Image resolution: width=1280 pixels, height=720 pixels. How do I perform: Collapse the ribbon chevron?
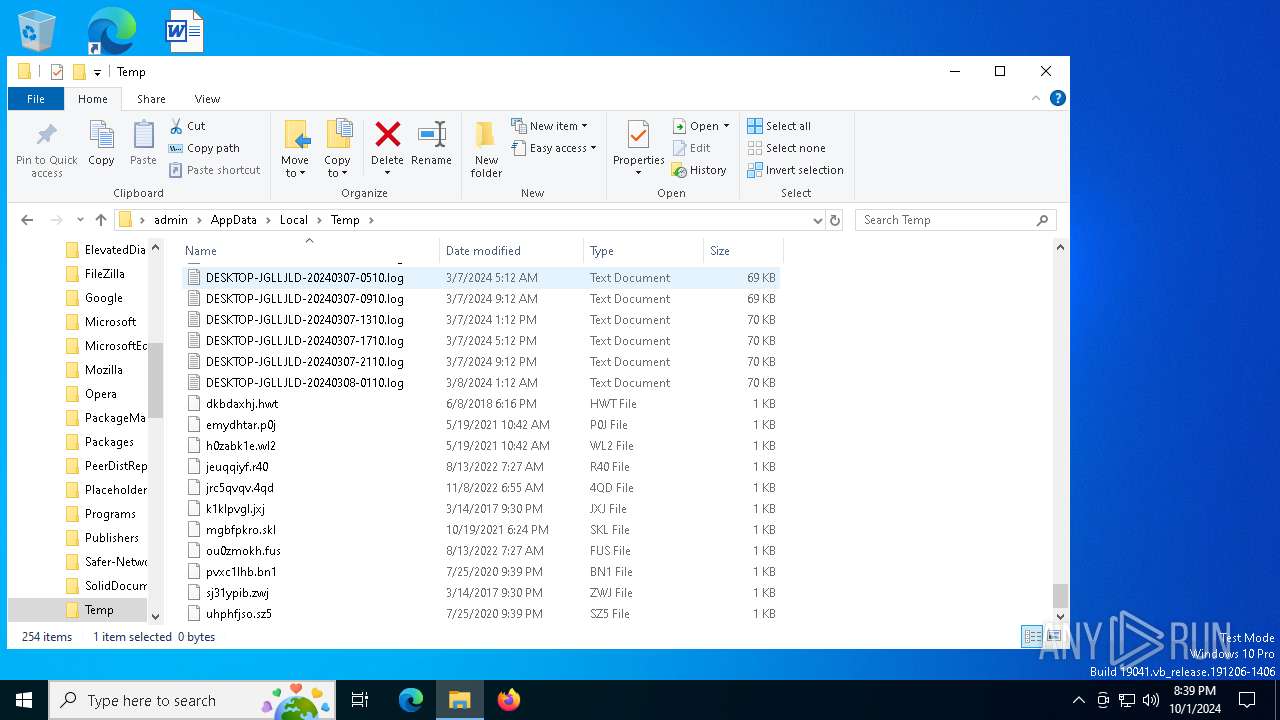click(1036, 98)
